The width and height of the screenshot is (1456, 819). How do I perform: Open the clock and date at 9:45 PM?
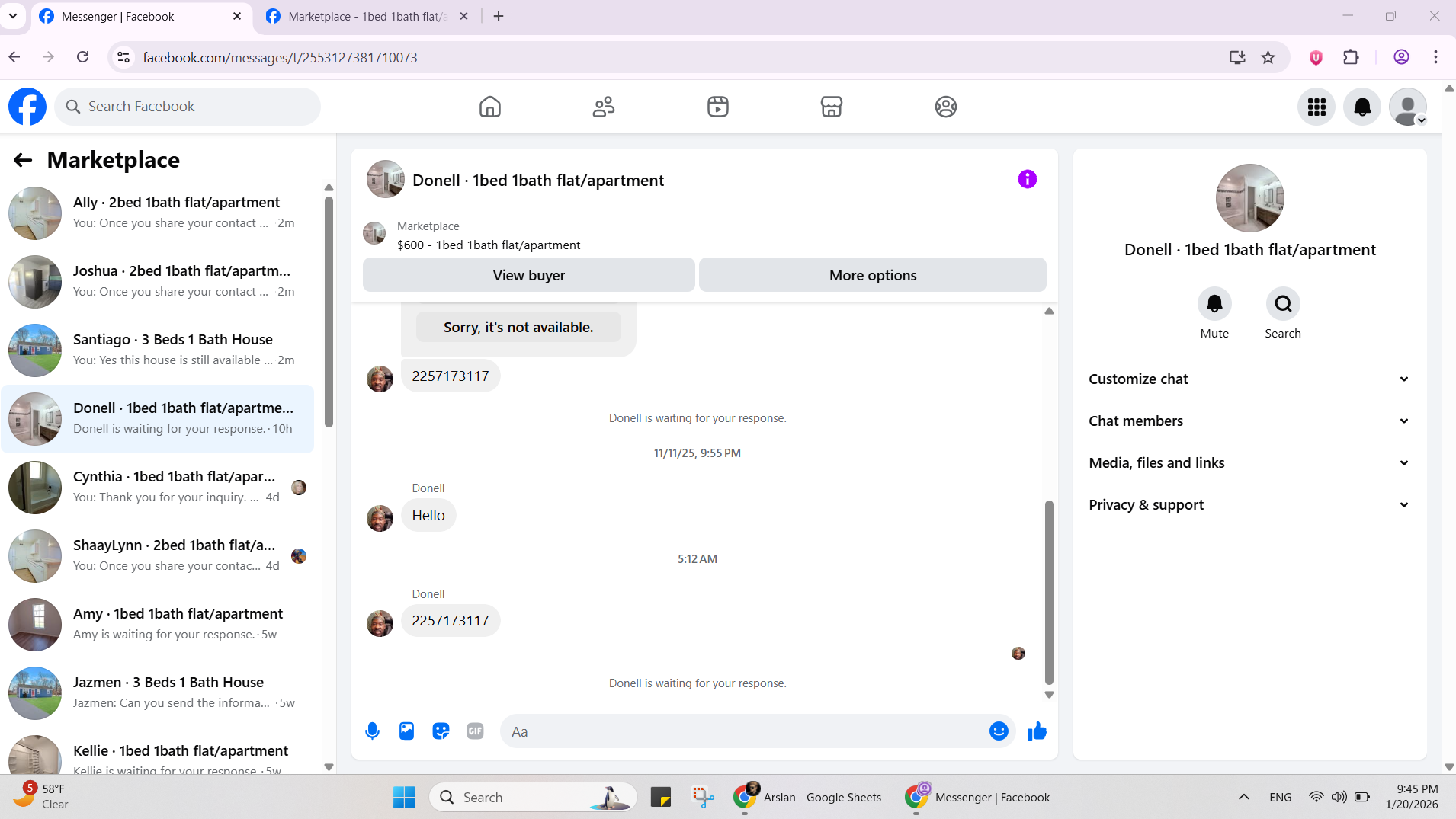pos(1412,797)
